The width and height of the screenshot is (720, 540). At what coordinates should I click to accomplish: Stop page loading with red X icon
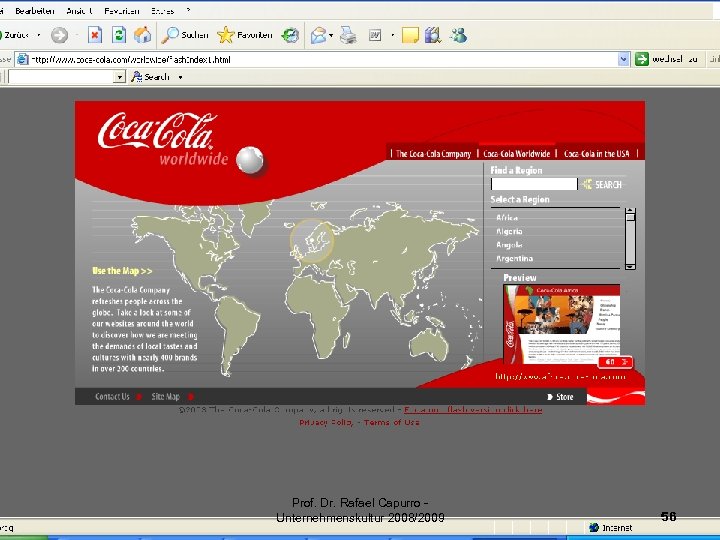[95, 35]
